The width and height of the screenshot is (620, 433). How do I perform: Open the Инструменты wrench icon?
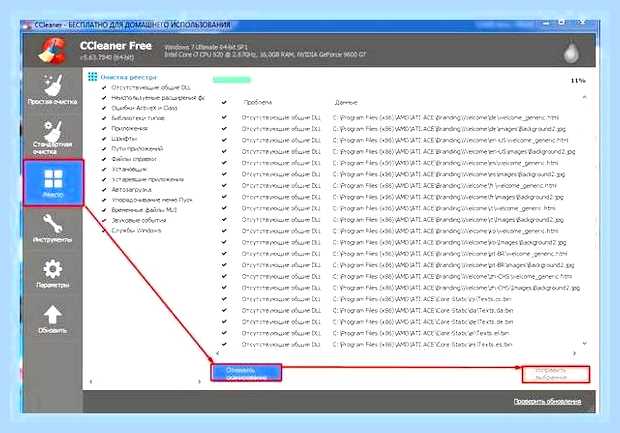pyautogui.click(x=53, y=223)
